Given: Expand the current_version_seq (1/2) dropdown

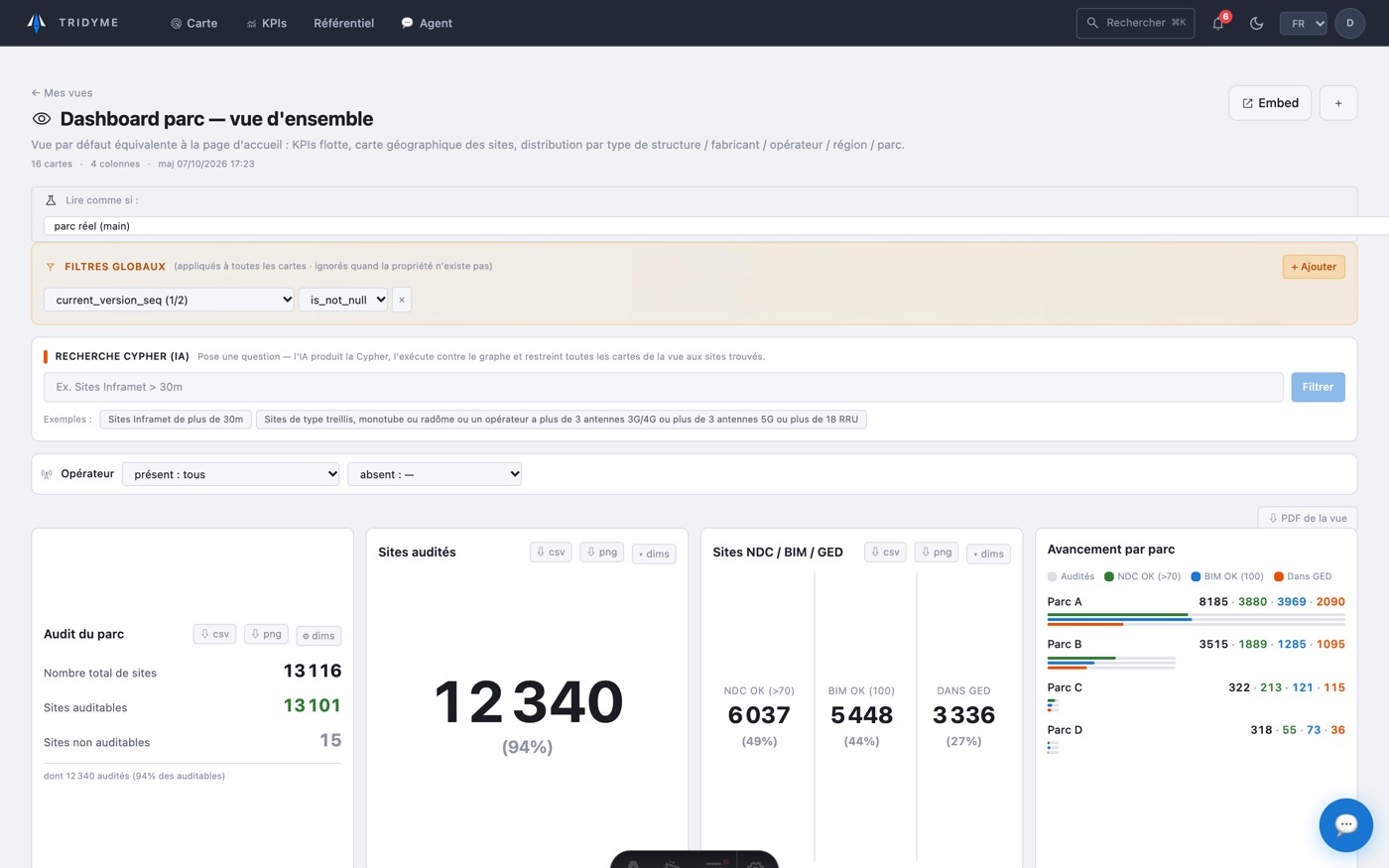Looking at the screenshot, I should click(x=170, y=300).
